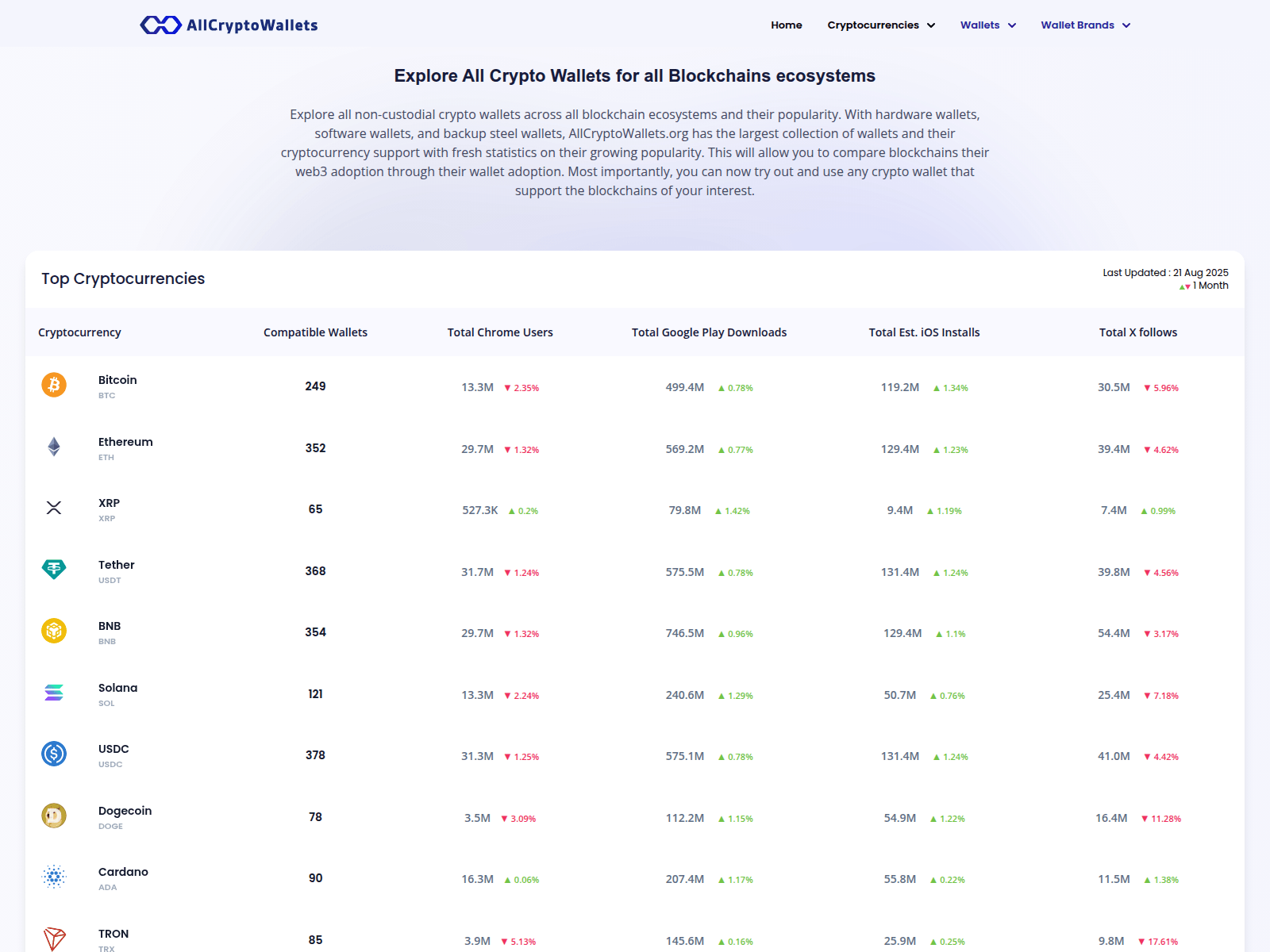Open the XRP row name link
The image size is (1270, 952).
click(109, 503)
